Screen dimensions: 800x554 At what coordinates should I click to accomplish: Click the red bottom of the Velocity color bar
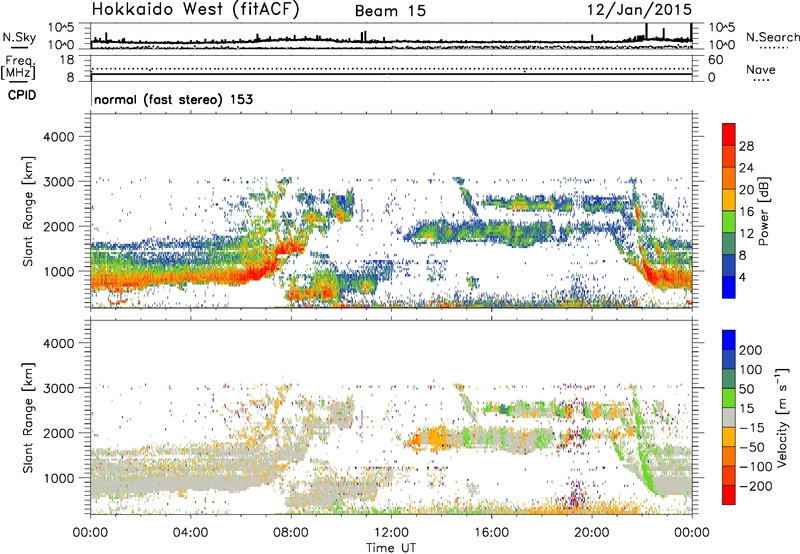[729, 495]
